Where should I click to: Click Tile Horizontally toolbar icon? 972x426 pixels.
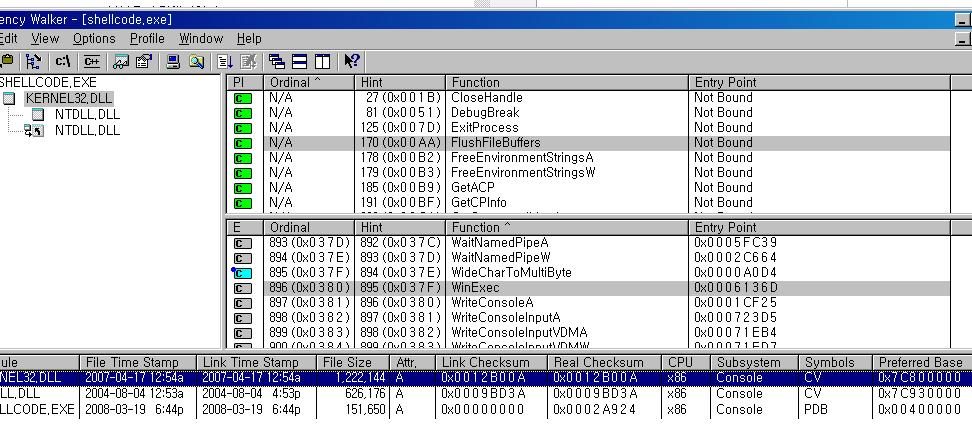tap(300, 61)
